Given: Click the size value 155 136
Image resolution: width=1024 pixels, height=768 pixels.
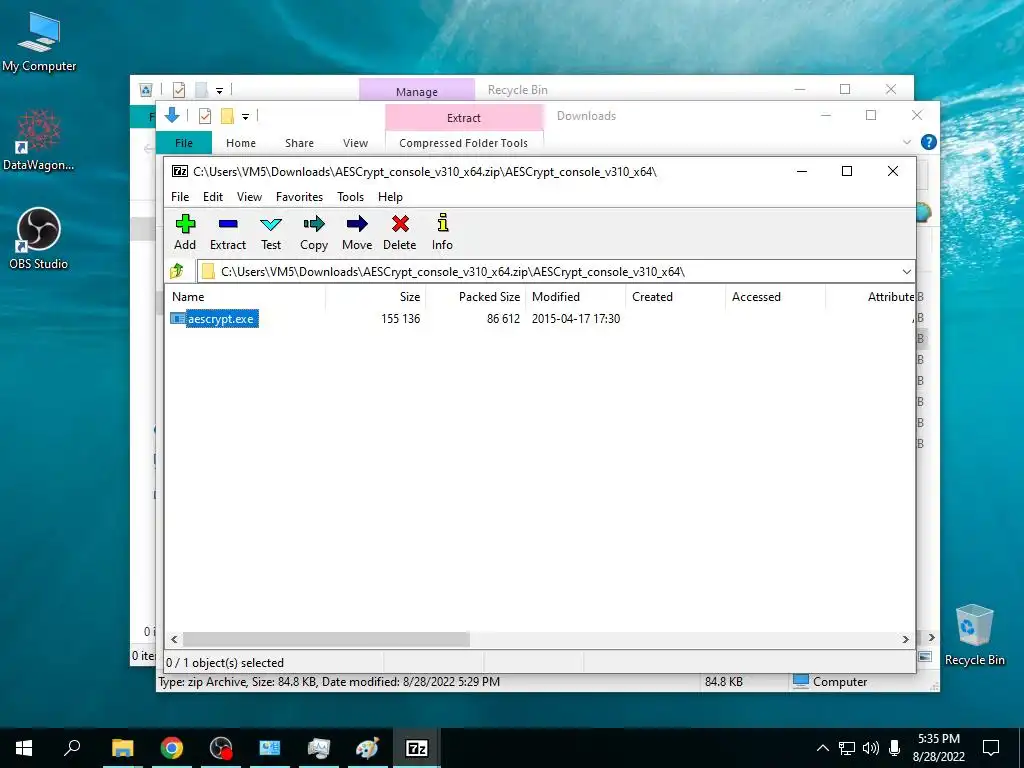Looking at the screenshot, I should (x=400, y=319).
